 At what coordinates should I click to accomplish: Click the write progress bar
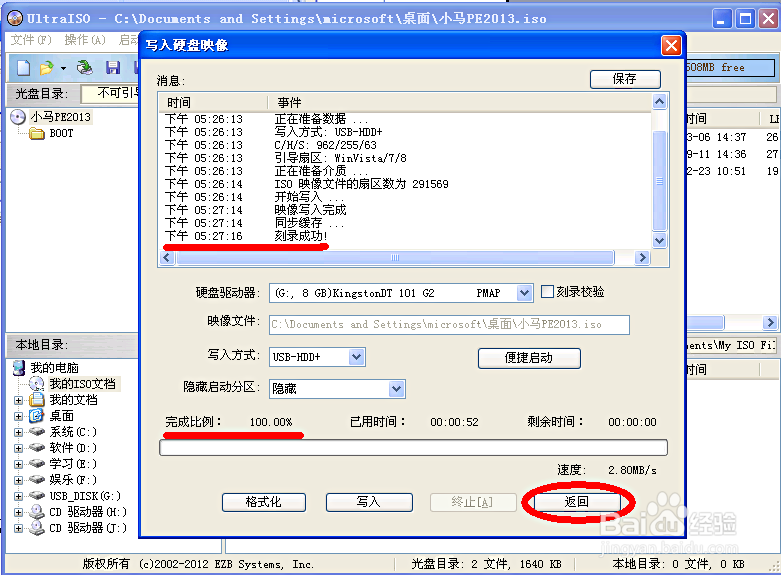click(x=413, y=447)
